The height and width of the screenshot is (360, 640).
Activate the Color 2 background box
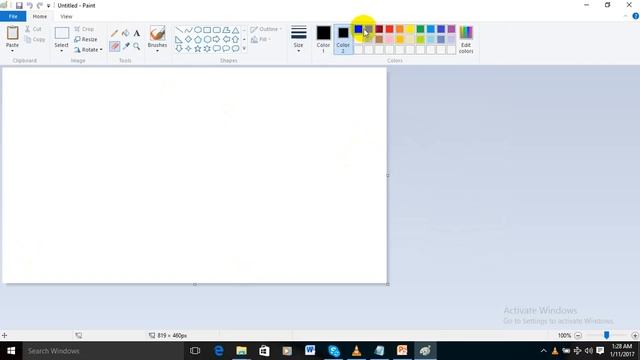(x=343, y=39)
